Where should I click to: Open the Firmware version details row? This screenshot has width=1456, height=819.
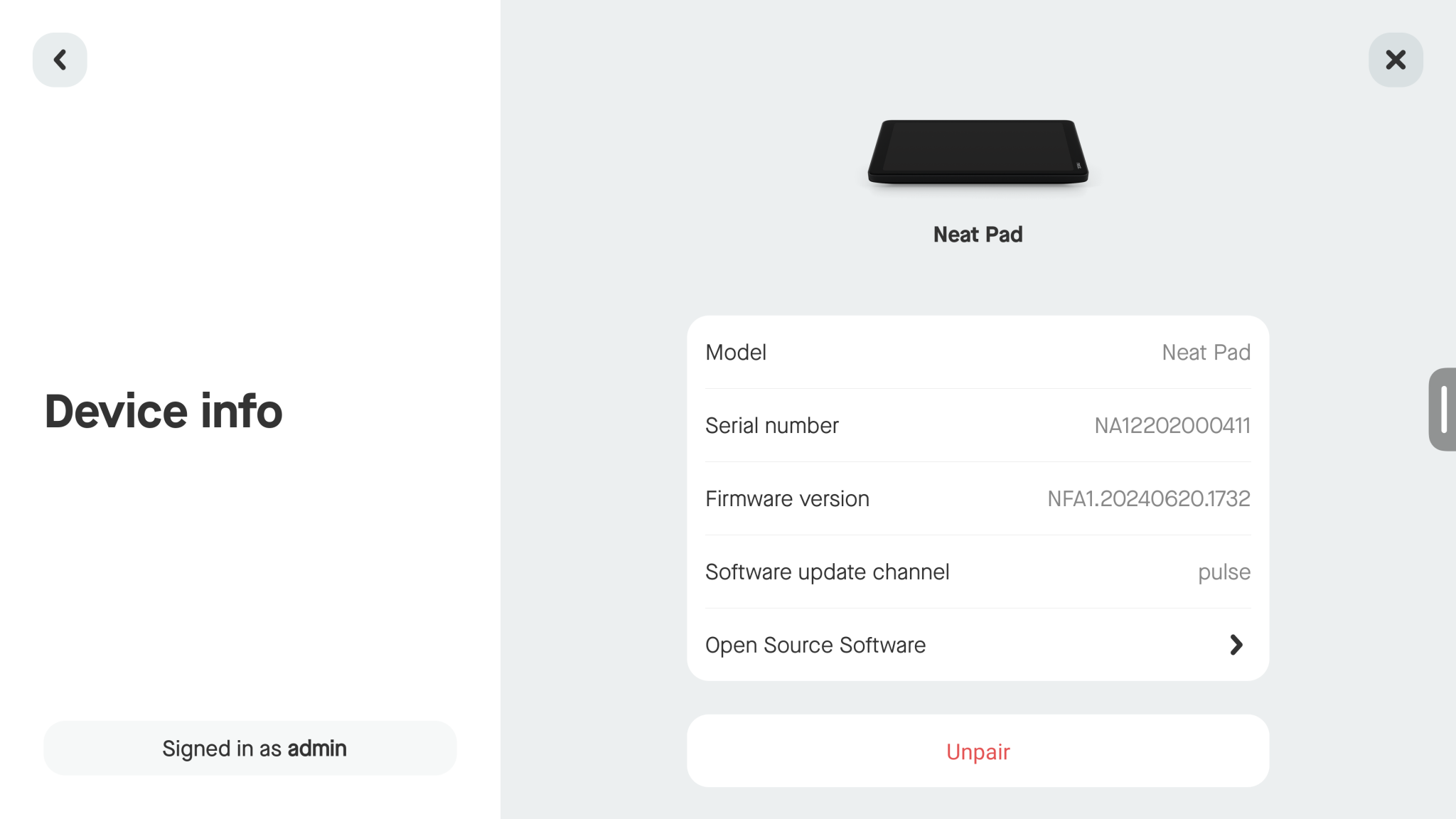(978, 498)
